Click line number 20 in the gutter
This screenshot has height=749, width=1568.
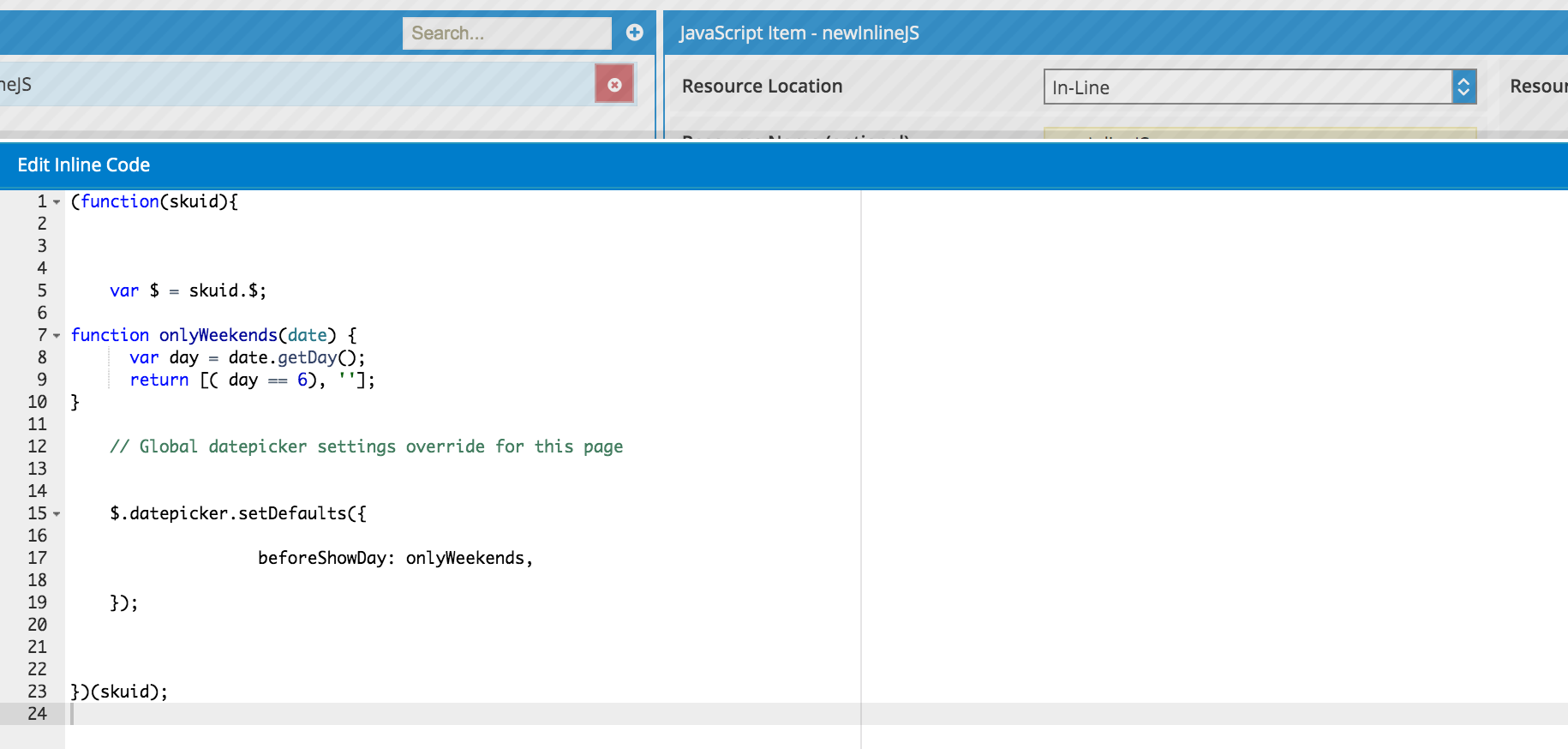37,625
